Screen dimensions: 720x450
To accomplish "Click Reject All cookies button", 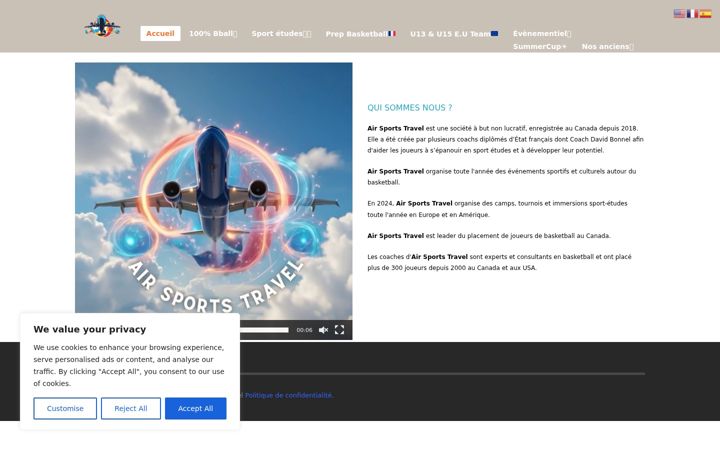I will (131, 408).
